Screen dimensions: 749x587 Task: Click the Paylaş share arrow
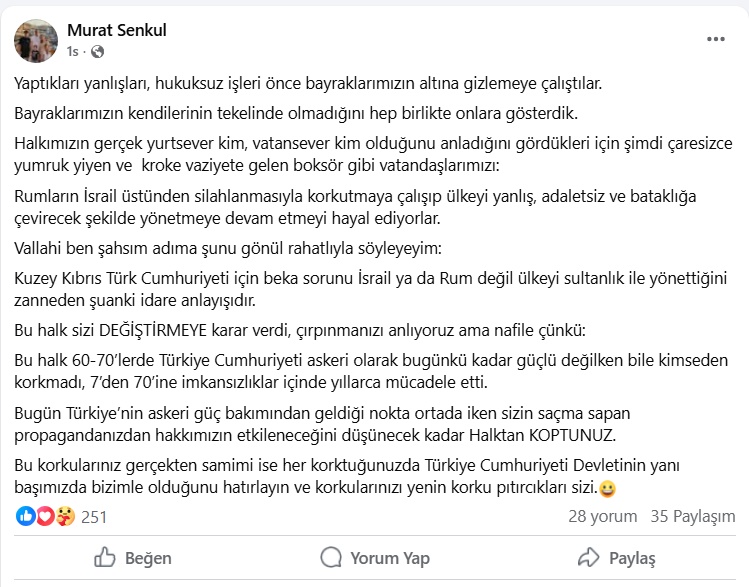(617, 558)
